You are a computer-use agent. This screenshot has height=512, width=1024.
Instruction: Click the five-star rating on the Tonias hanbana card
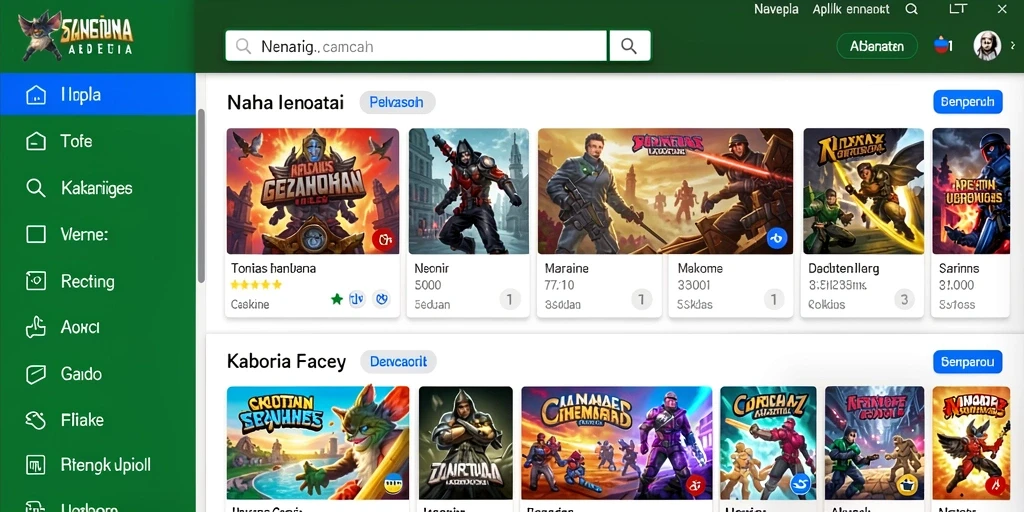tap(256, 285)
